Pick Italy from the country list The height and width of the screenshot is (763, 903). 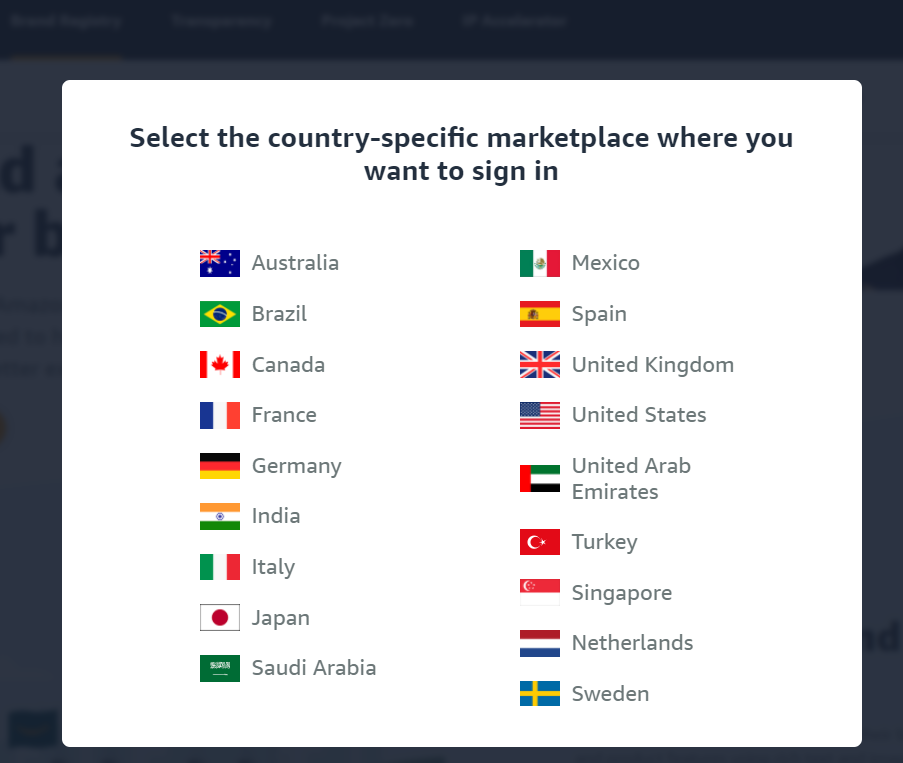(x=273, y=567)
